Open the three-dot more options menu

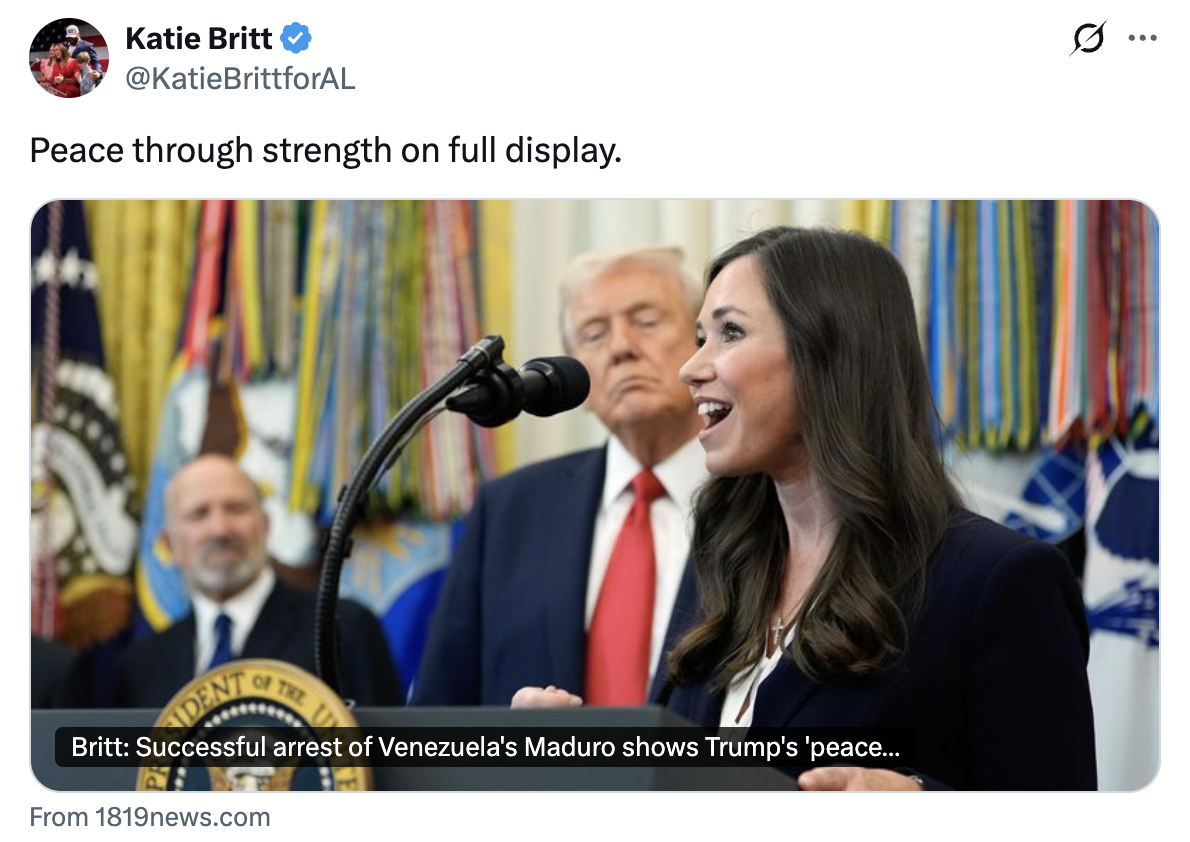coord(1142,38)
